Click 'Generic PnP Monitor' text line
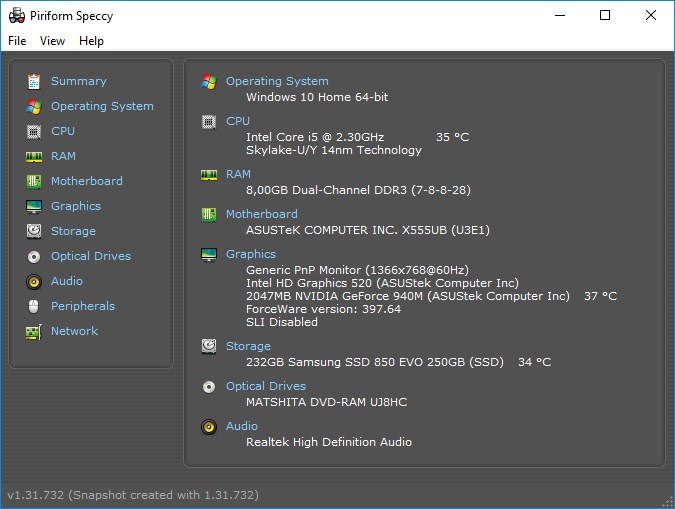Viewport: 675px width, 509px height. pos(357,270)
